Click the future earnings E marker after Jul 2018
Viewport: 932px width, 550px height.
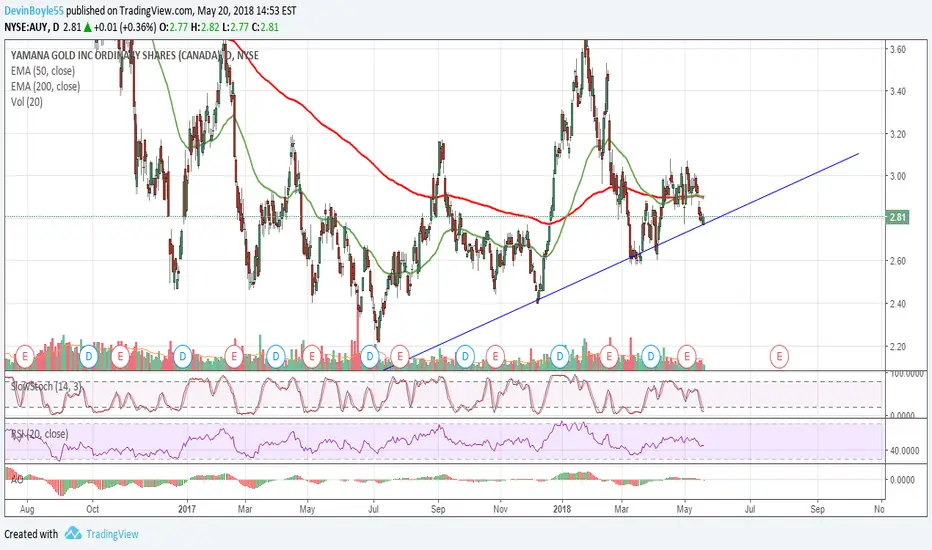click(x=779, y=357)
